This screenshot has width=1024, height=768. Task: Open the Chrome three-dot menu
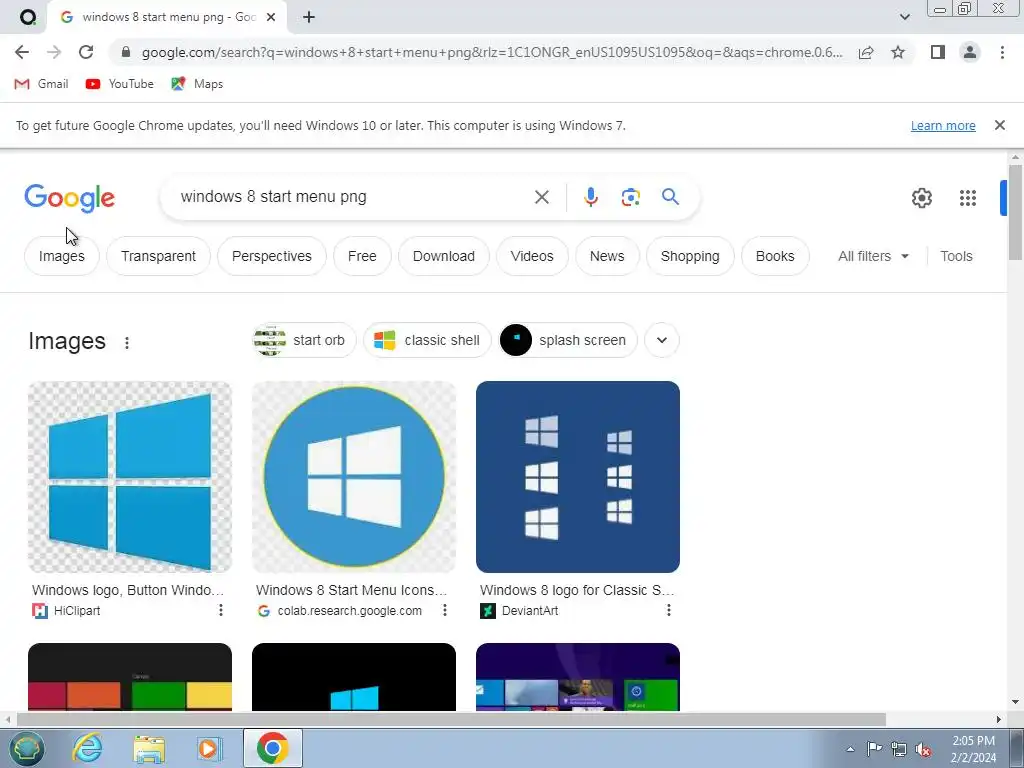[x=1002, y=52]
